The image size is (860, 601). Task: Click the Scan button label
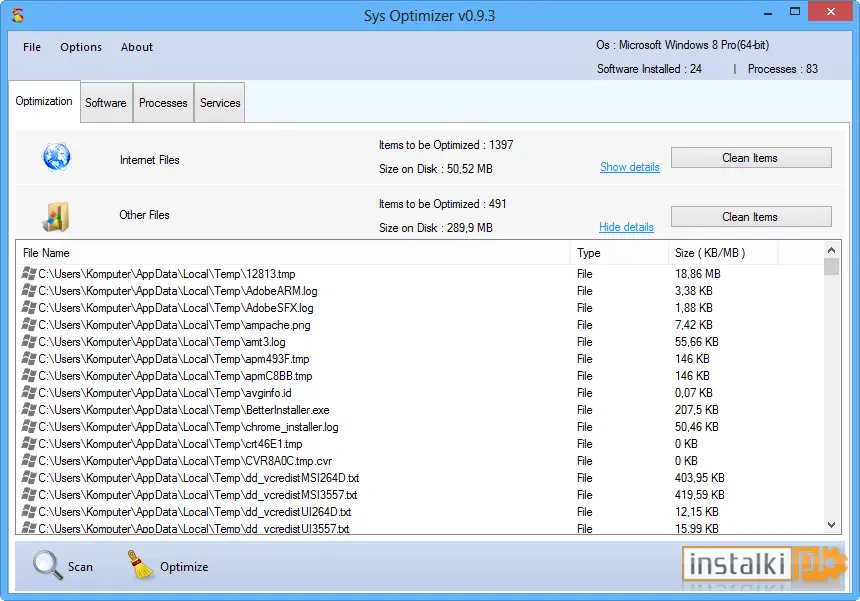pyautogui.click(x=80, y=566)
